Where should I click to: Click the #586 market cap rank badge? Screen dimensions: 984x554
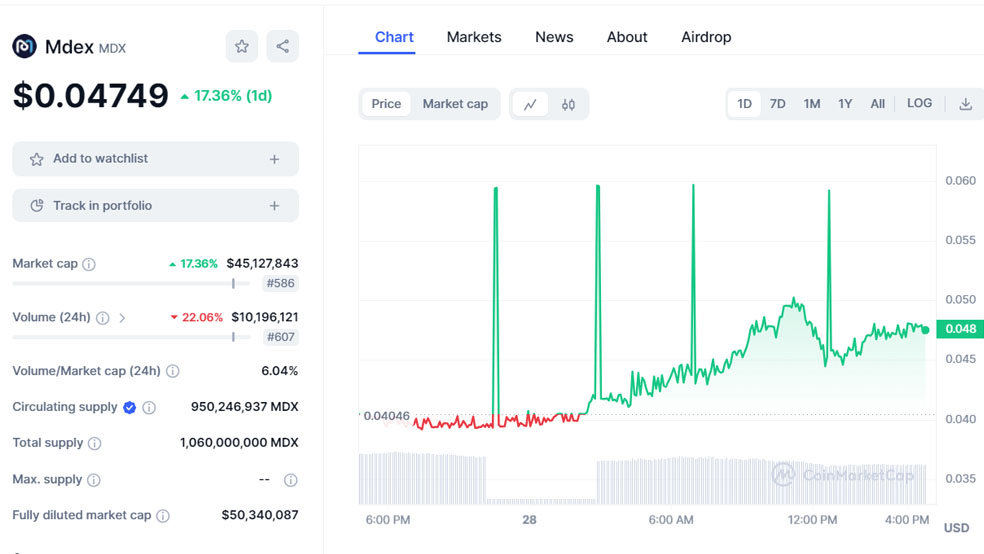281,284
